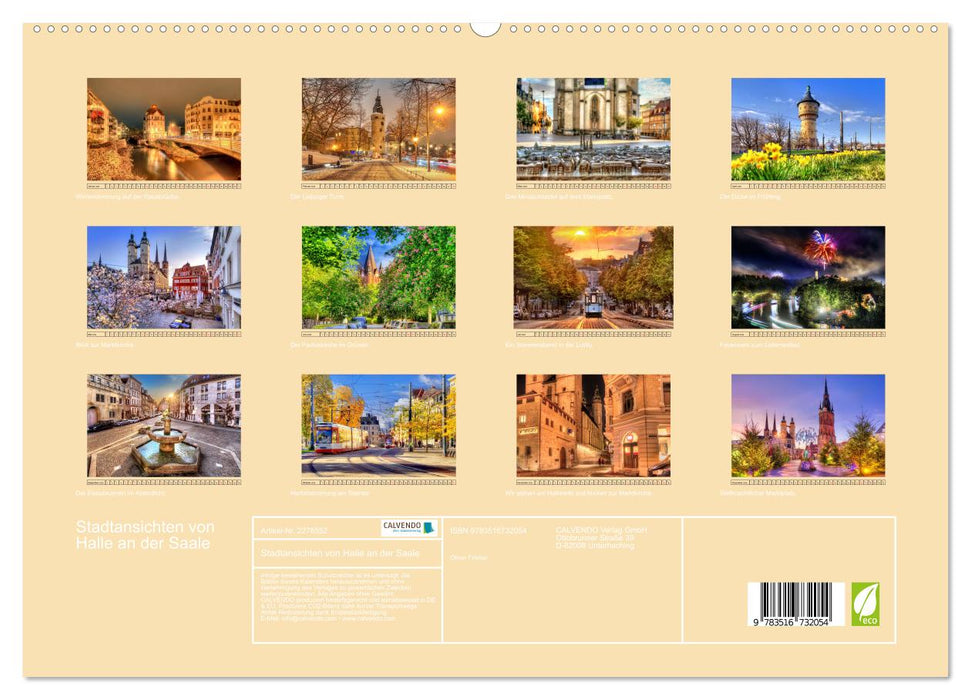Viewport: 971px width, 700px height.
Task: Click the mini date strip above the winter river photo
Action: [163, 184]
